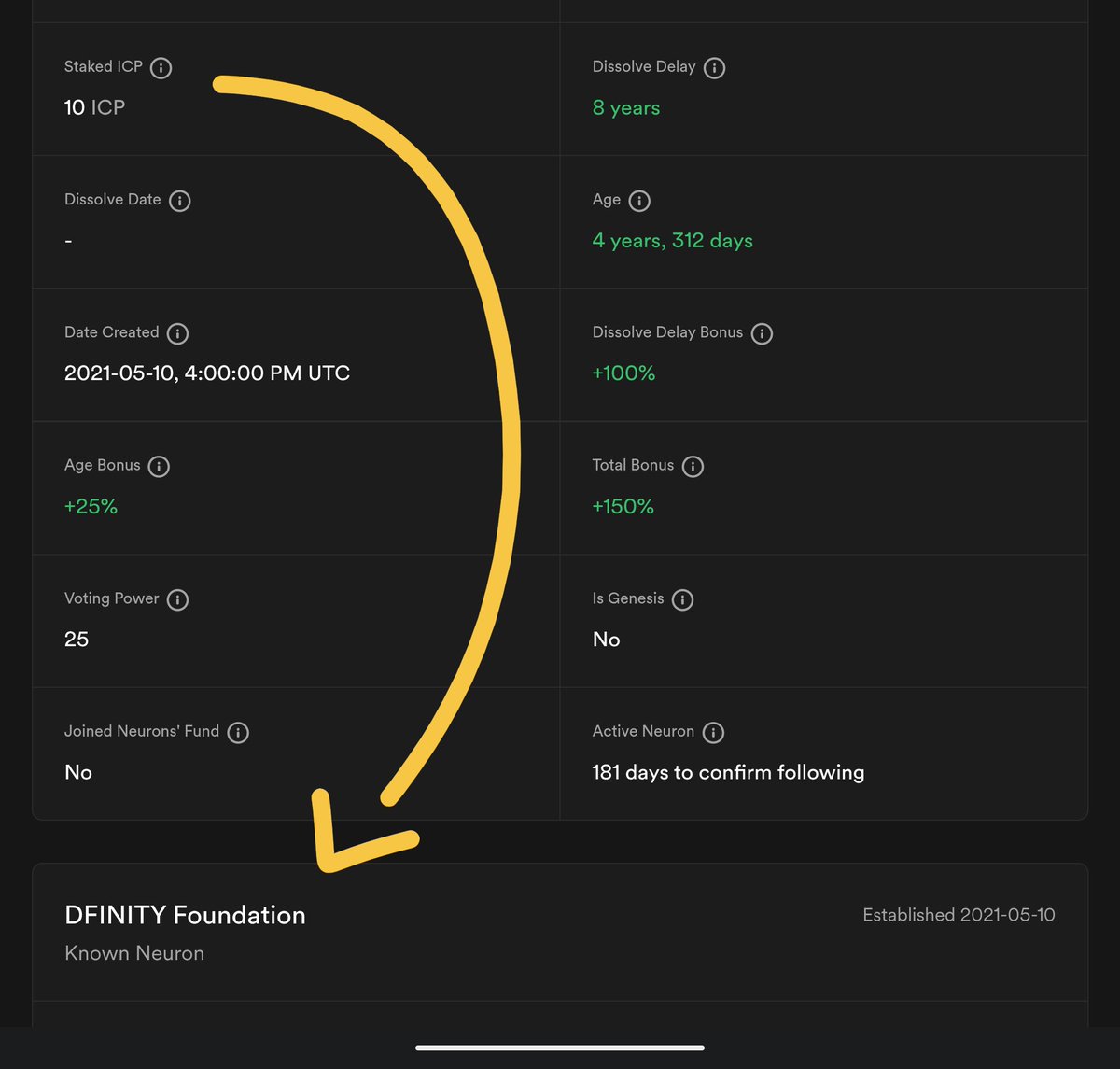Click the DFINITY Foundation heading
This screenshot has height=1069, width=1120.
pos(185,915)
